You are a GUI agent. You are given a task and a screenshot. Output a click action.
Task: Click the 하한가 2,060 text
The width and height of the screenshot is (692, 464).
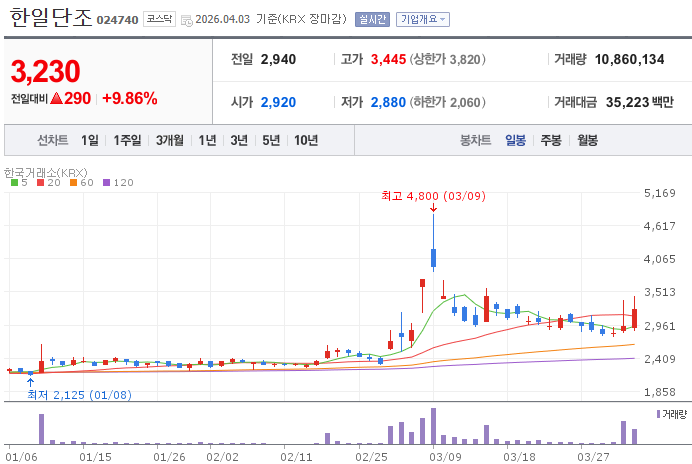pyautogui.click(x=448, y=102)
